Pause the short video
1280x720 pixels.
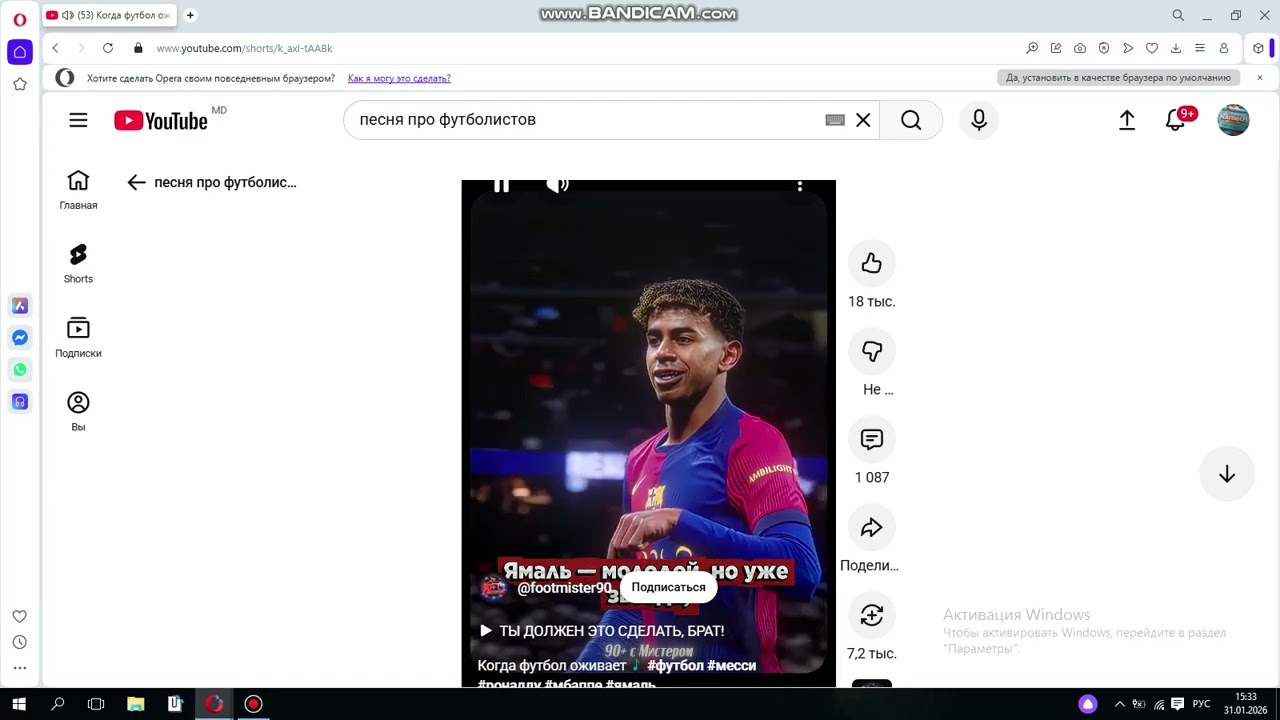click(x=502, y=185)
